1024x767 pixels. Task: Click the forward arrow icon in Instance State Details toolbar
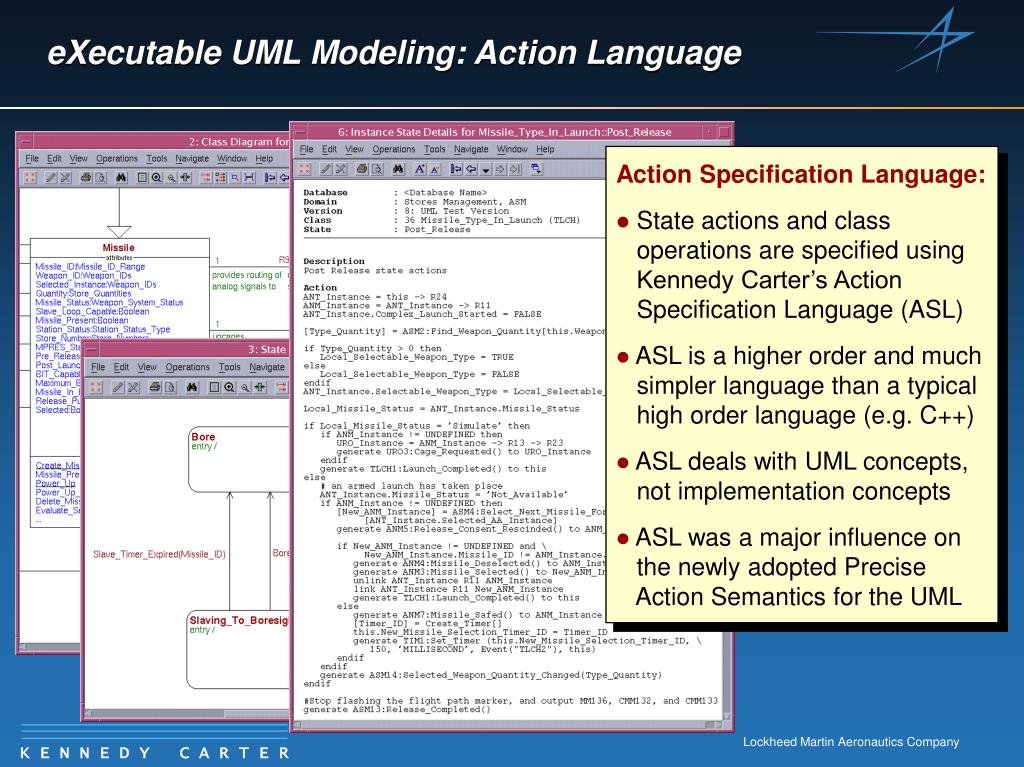500,169
